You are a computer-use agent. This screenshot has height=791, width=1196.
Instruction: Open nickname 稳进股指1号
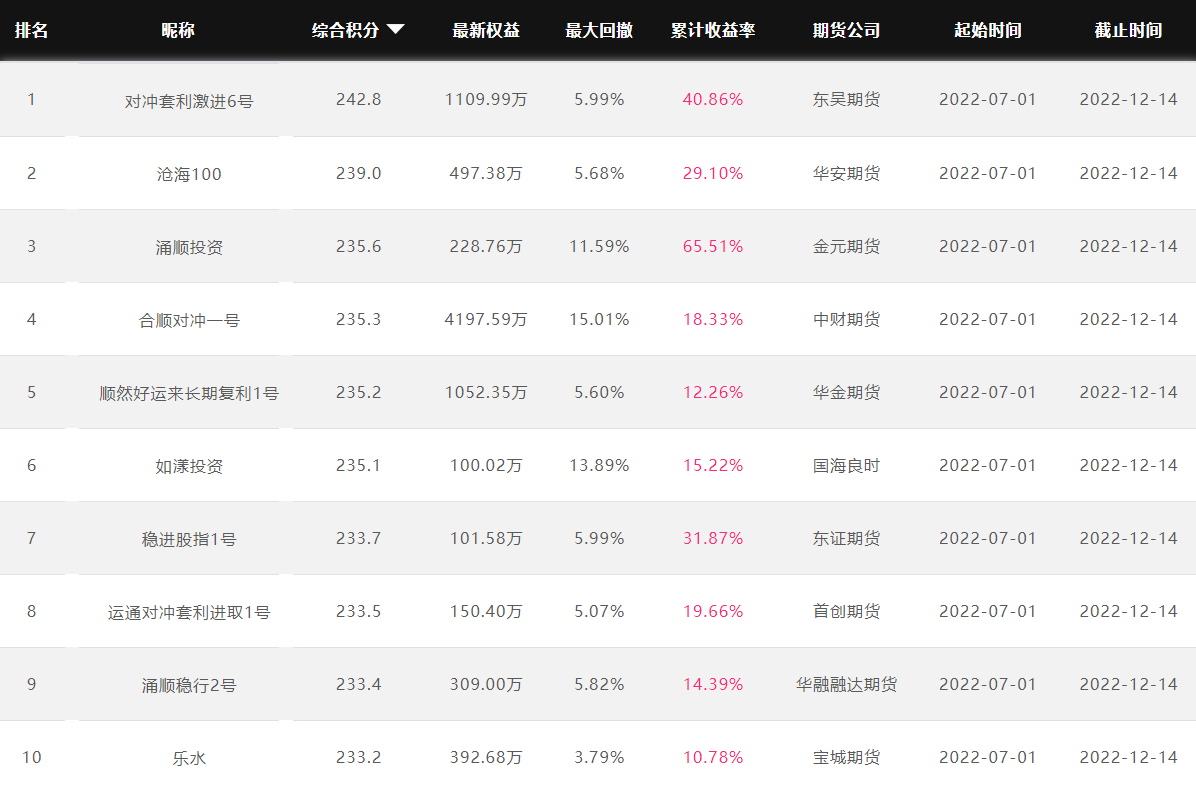click(x=189, y=540)
